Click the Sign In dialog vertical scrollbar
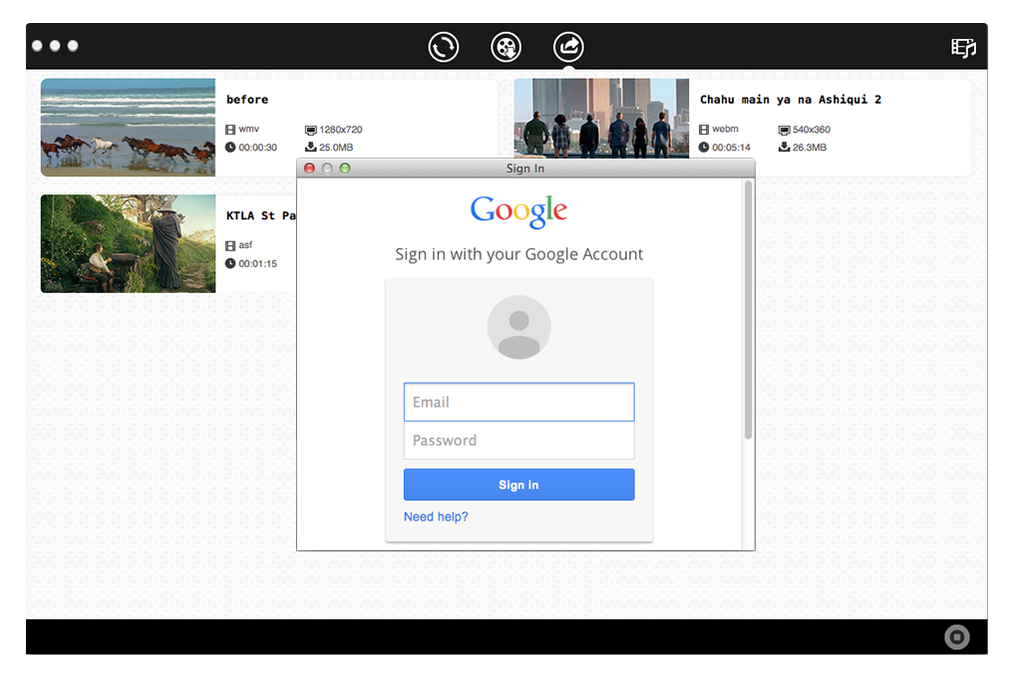The height and width of the screenshot is (684, 1020). [748, 310]
